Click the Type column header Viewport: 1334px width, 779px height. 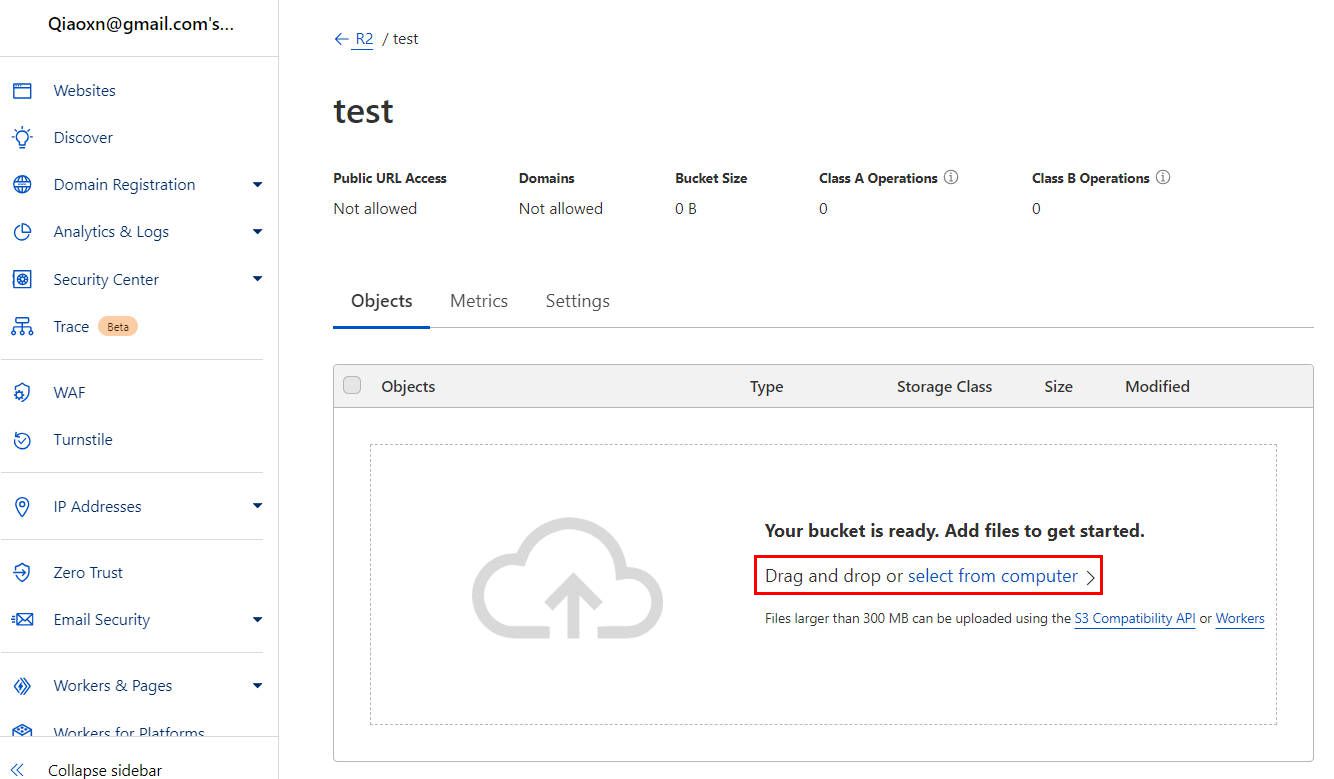pyautogui.click(x=767, y=386)
